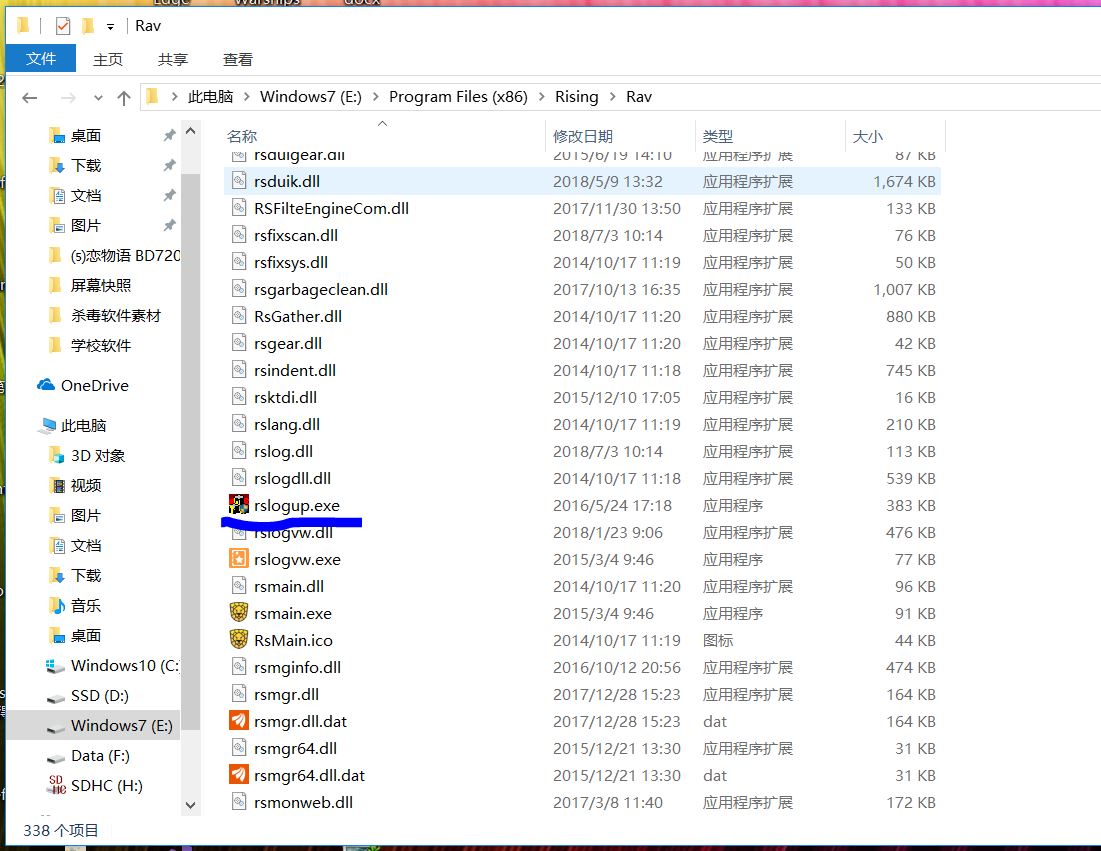Click the rsmain.exe lion icon
Viewport: 1101px width, 851px height.
(x=239, y=613)
